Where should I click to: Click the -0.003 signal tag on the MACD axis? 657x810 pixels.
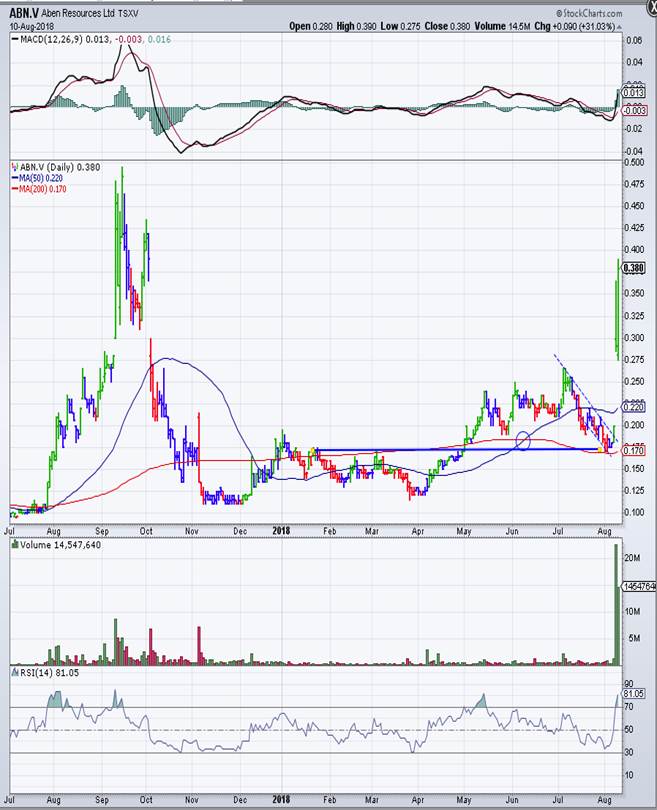point(634,110)
